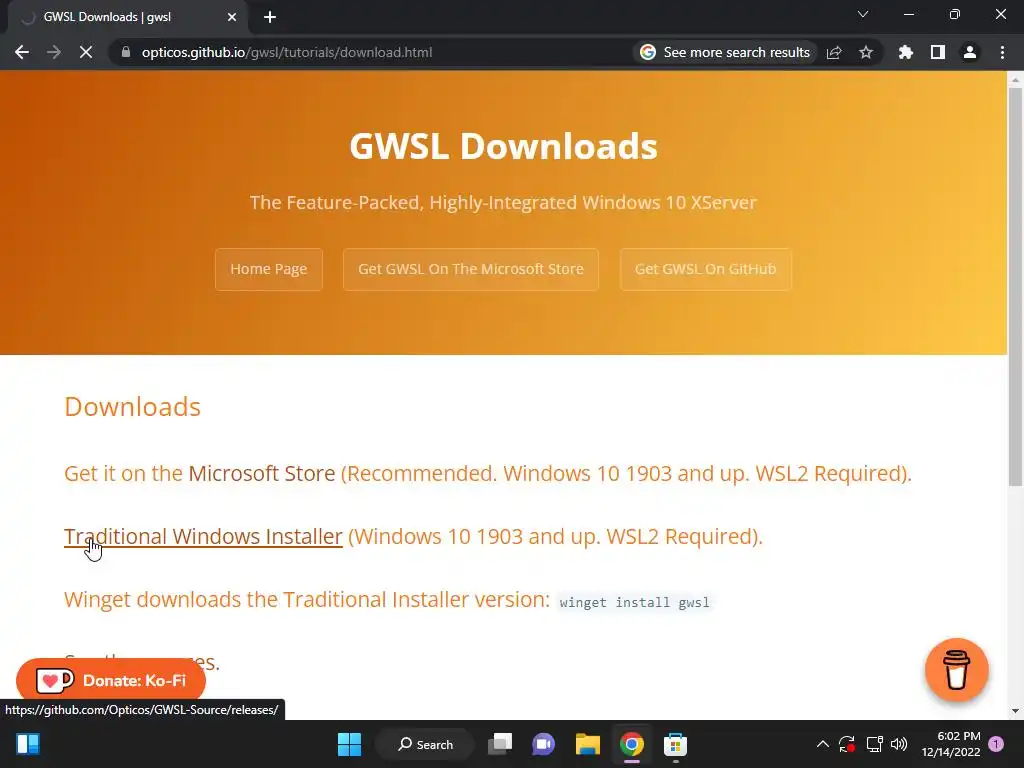Open taskbar Search box

425,744
